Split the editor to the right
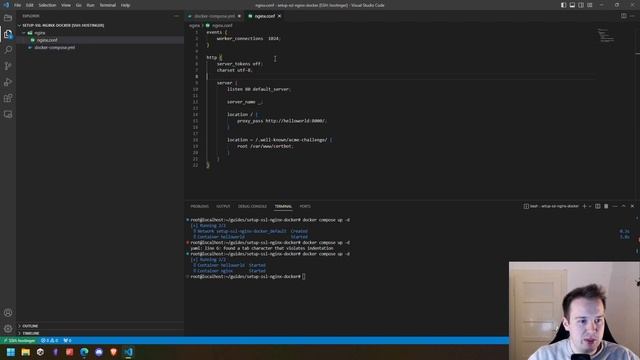 [x=624, y=16]
